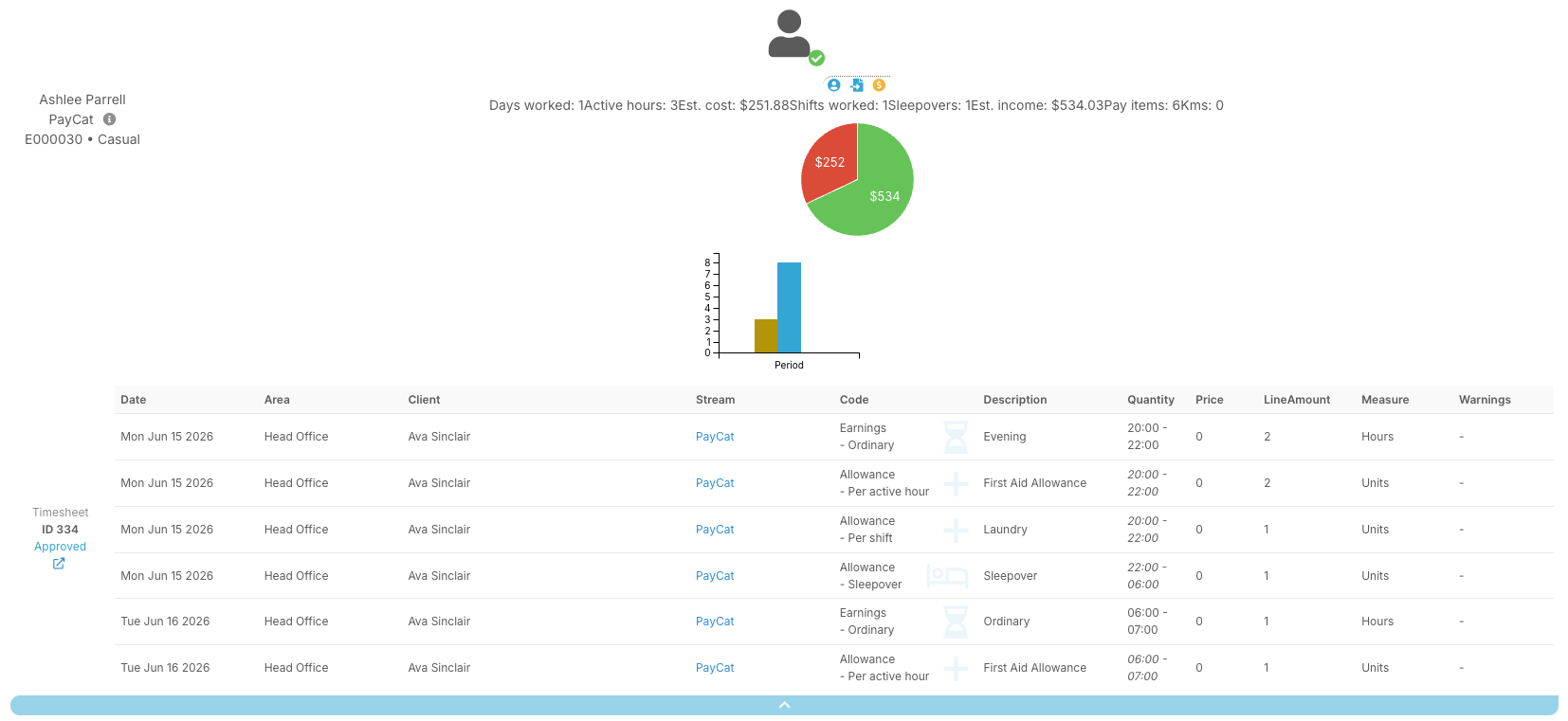Viewport: 1568px width, 721px height.
Task: Click the Stream column header
Action: tap(715, 400)
